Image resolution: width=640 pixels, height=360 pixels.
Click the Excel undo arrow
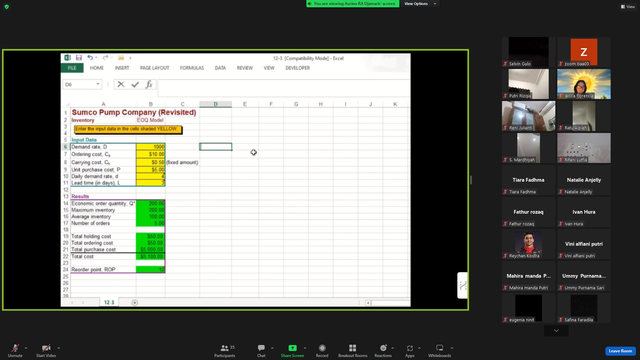point(90,58)
